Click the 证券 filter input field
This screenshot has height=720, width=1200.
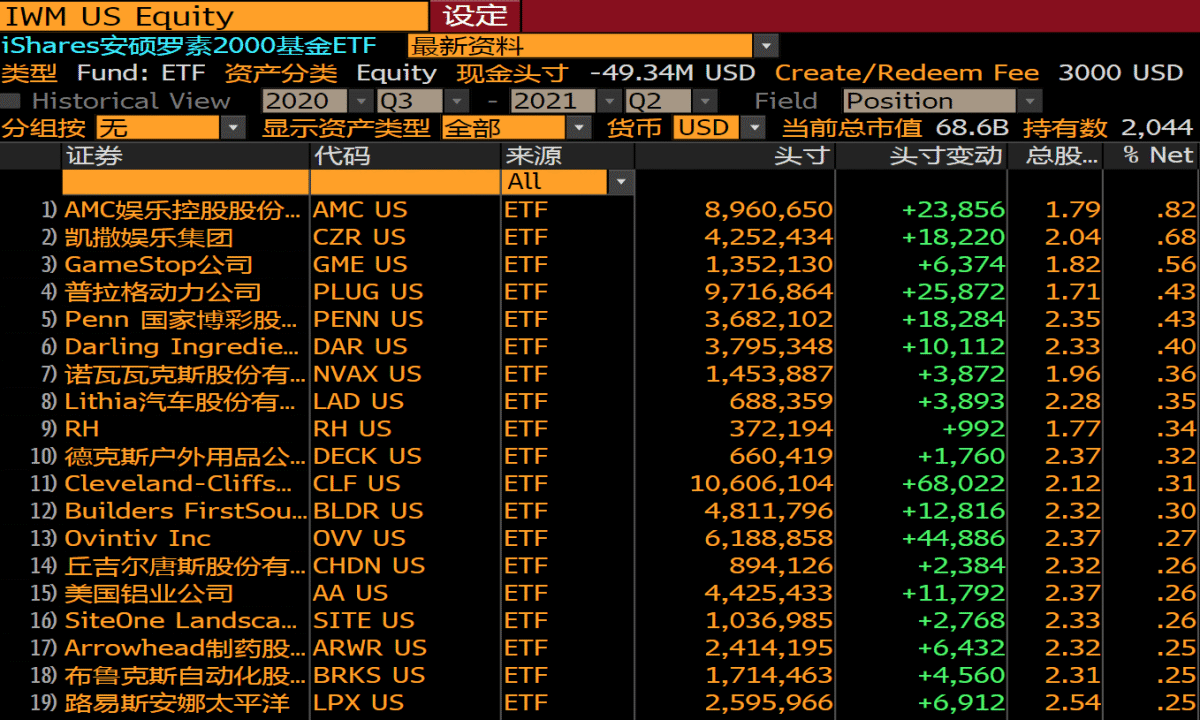pyautogui.click(x=185, y=182)
